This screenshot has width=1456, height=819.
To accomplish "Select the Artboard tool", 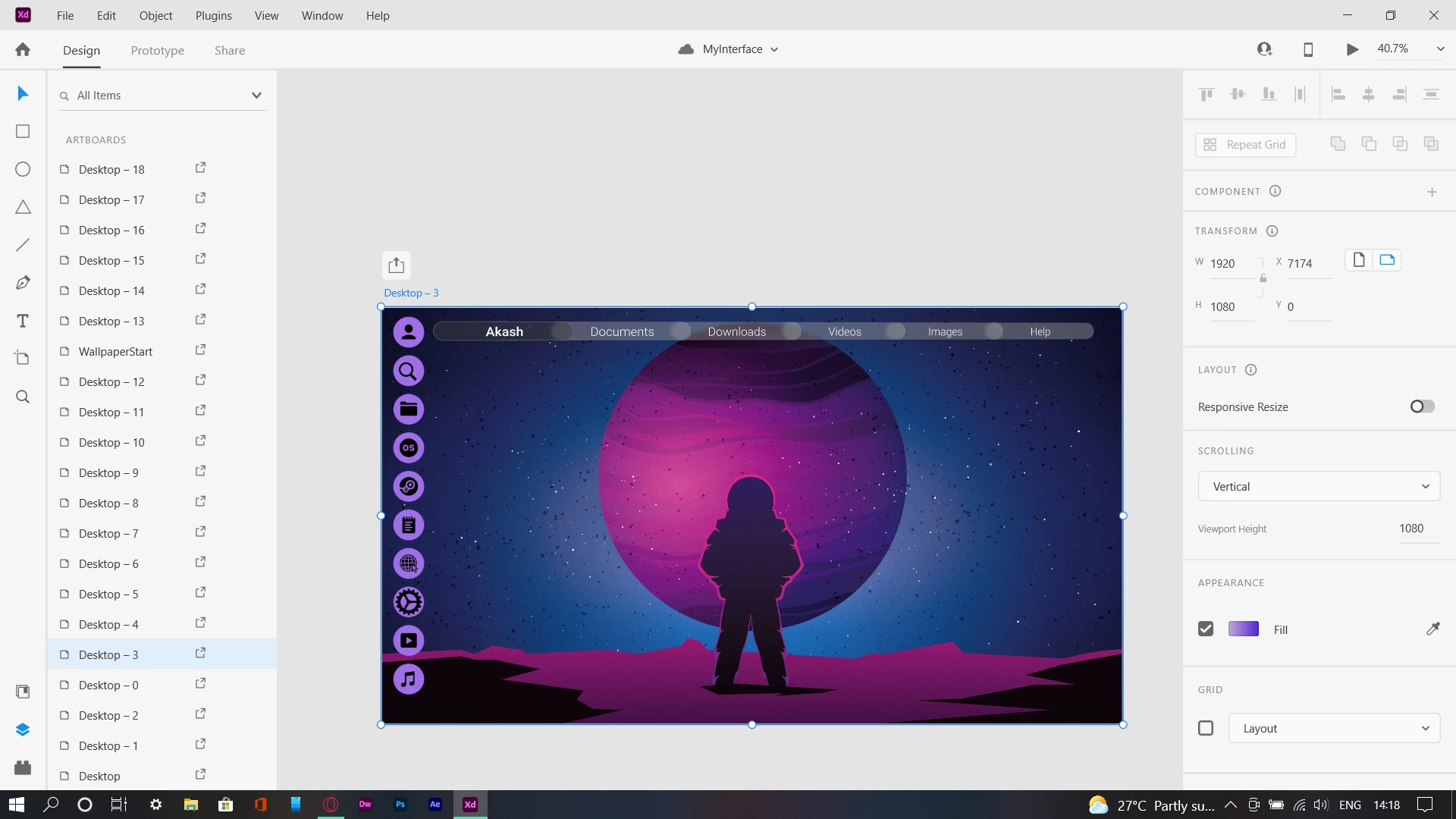I will pyautogui.click(x=23, y=359).
